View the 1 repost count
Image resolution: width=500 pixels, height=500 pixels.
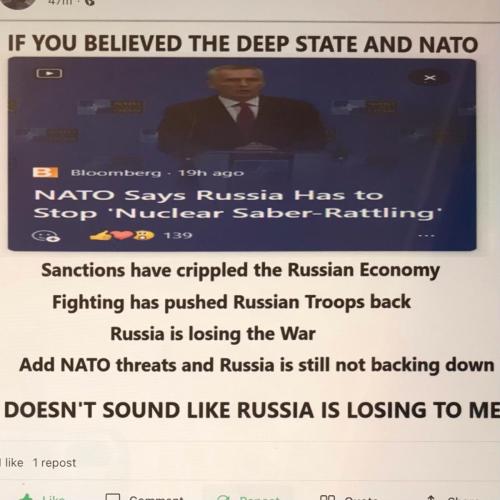[54, 463]
